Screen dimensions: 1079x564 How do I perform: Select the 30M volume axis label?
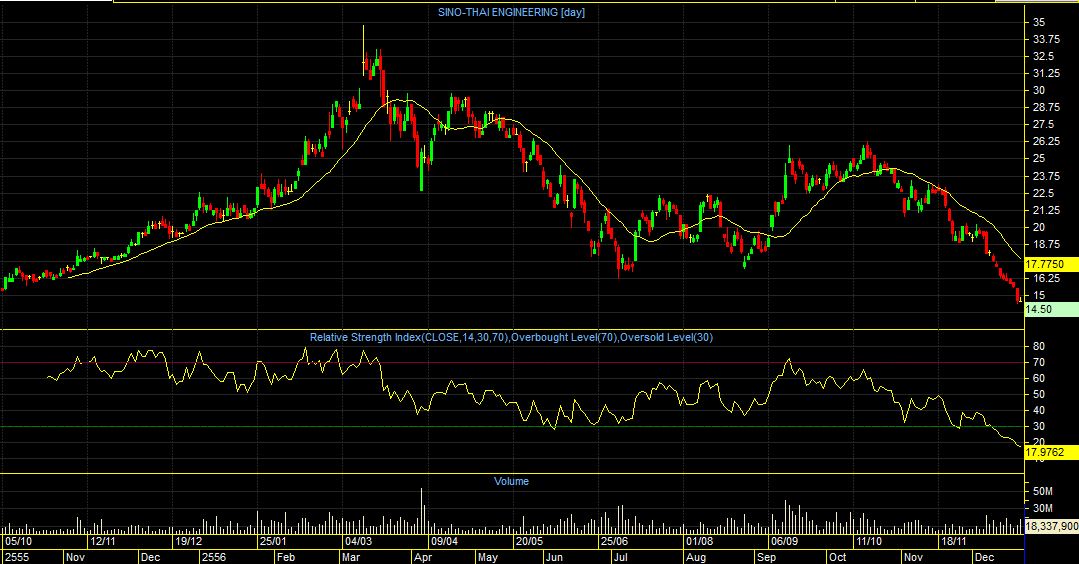1043,509
